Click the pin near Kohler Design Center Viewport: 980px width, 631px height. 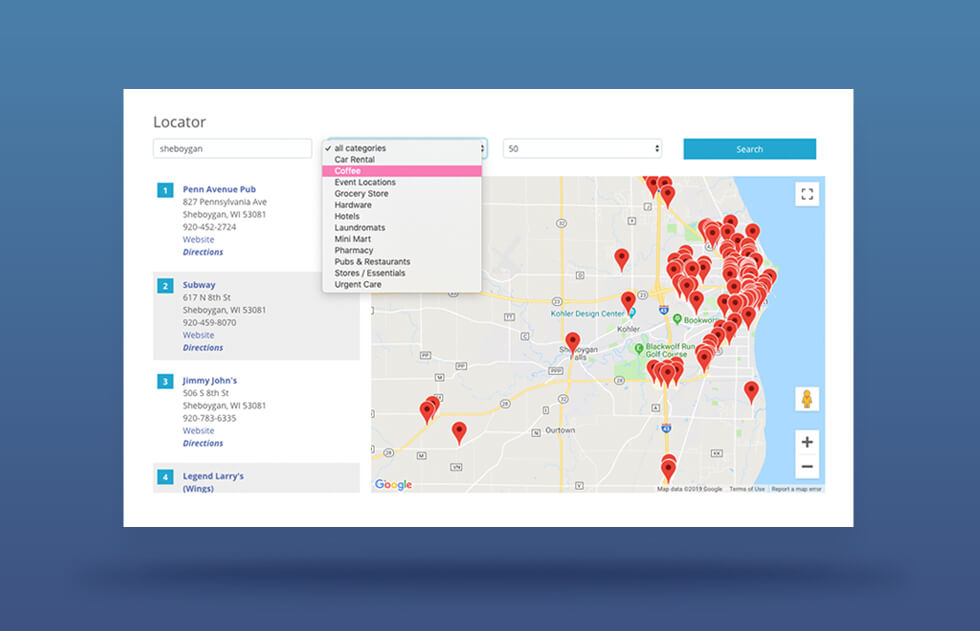[628, 302]
